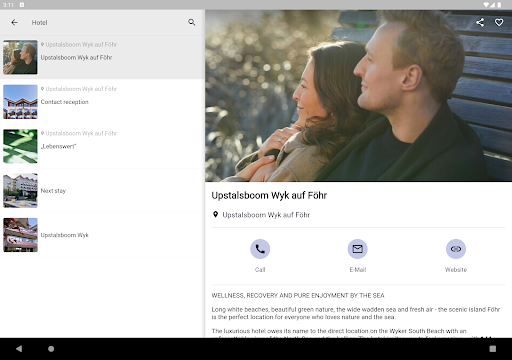Image resolution: width=512 pixels, height=360 pixels.
Task: Select Upstalsboom Wyk auf Föhr list item
Action: (102, 57)
